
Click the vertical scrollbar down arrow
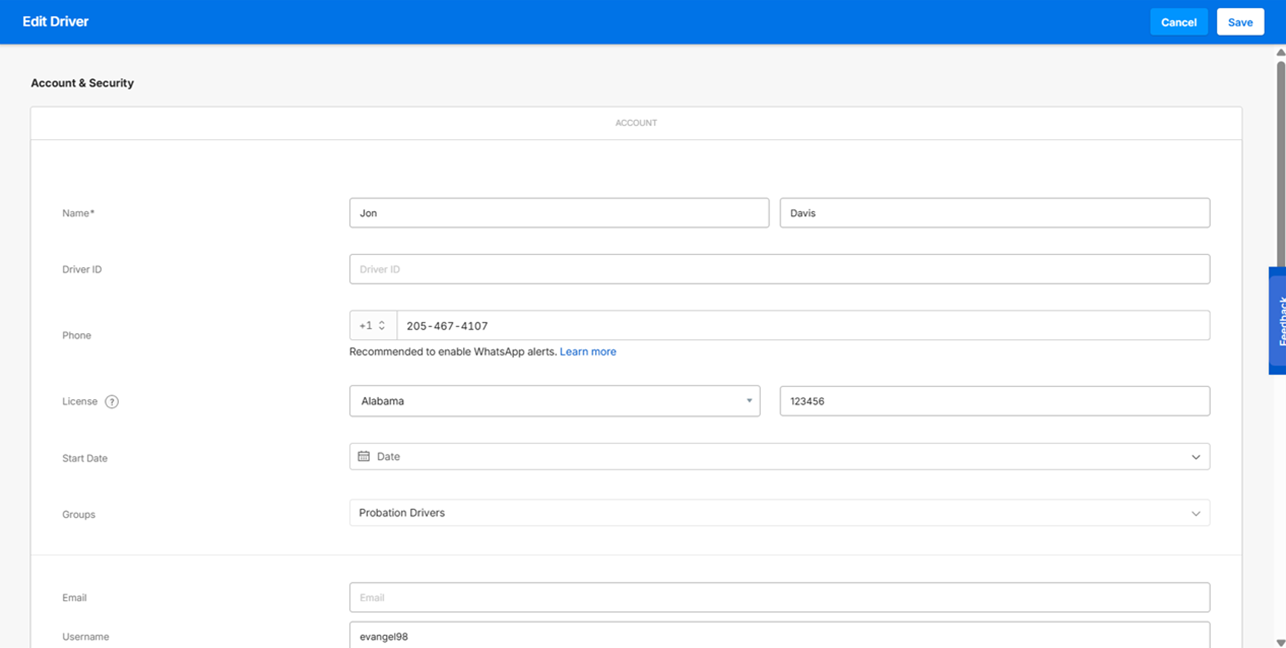pyautogui.click(x=1280, y=642)
